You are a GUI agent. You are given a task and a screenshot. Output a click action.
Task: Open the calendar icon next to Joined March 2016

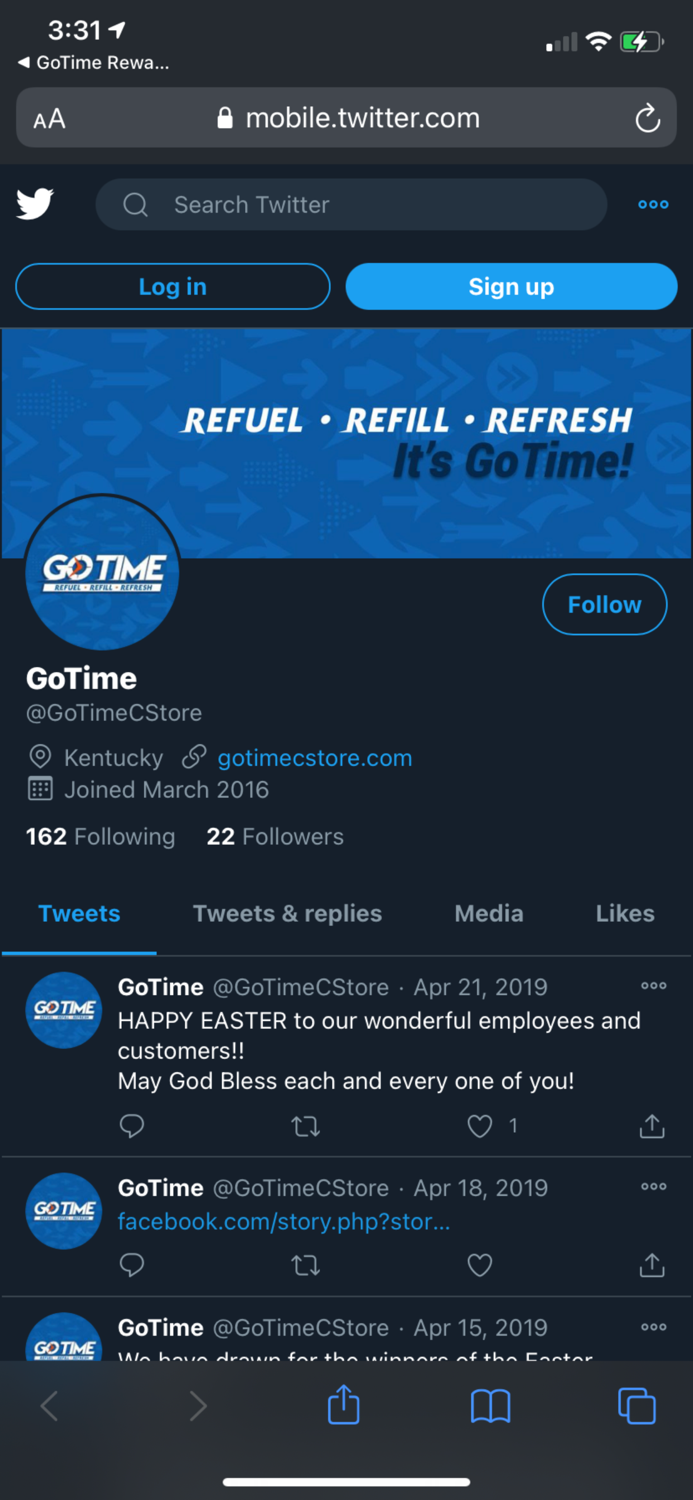tap(40, 789)
